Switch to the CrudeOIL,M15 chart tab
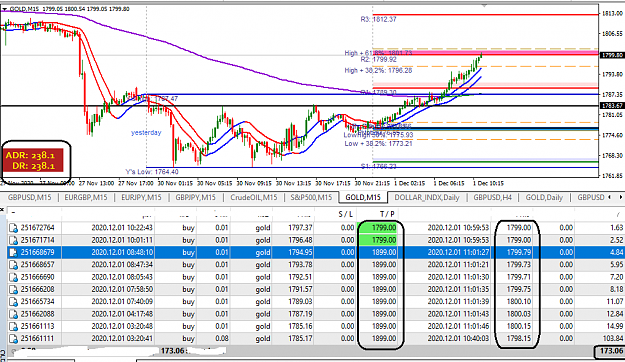Viewport: 625px width, 362px height. [254, 197]
